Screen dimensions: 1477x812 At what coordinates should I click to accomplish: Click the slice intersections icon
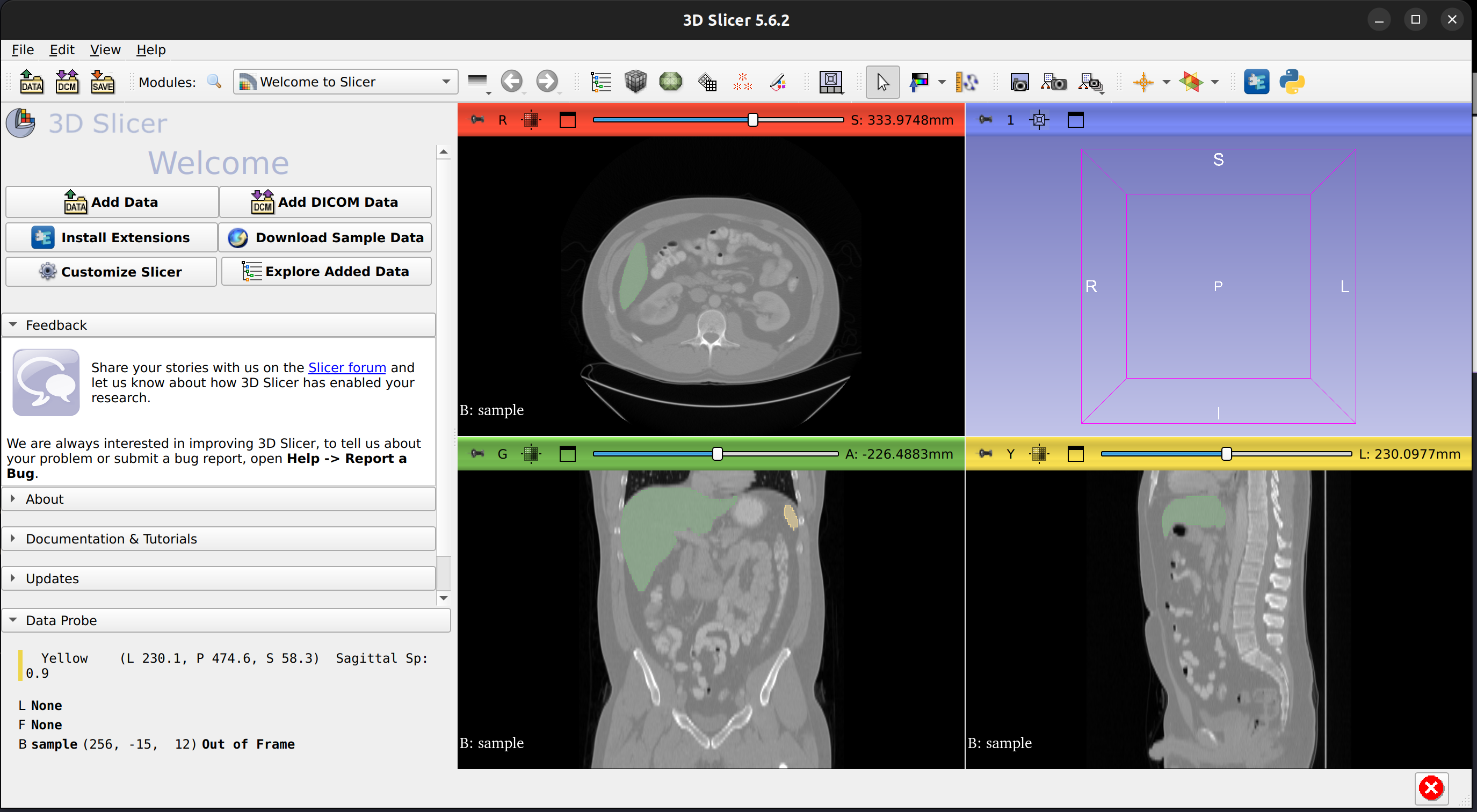click(x=1191, y=82)
